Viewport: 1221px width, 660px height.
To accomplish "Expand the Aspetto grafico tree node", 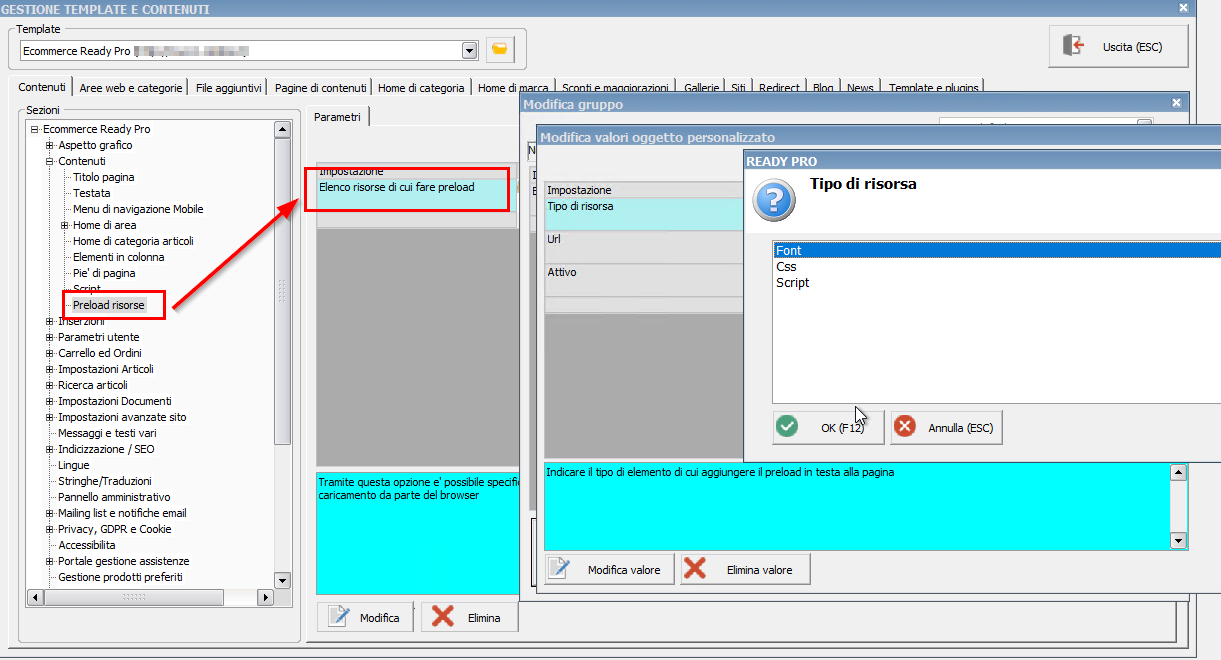I will (50, 145).
